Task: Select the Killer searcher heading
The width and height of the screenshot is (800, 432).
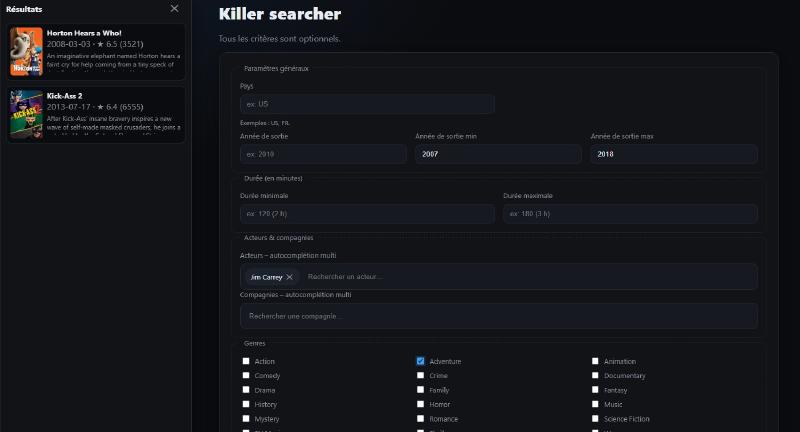Action: click(x=280, y=14)
